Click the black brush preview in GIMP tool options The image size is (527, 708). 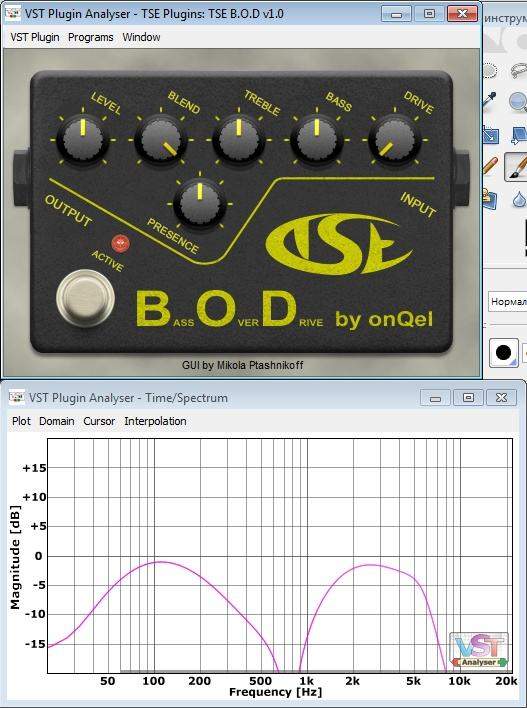pos(504,352)
